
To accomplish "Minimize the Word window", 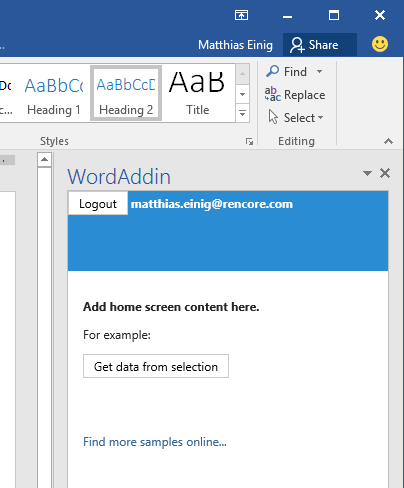I will point(287,16).
